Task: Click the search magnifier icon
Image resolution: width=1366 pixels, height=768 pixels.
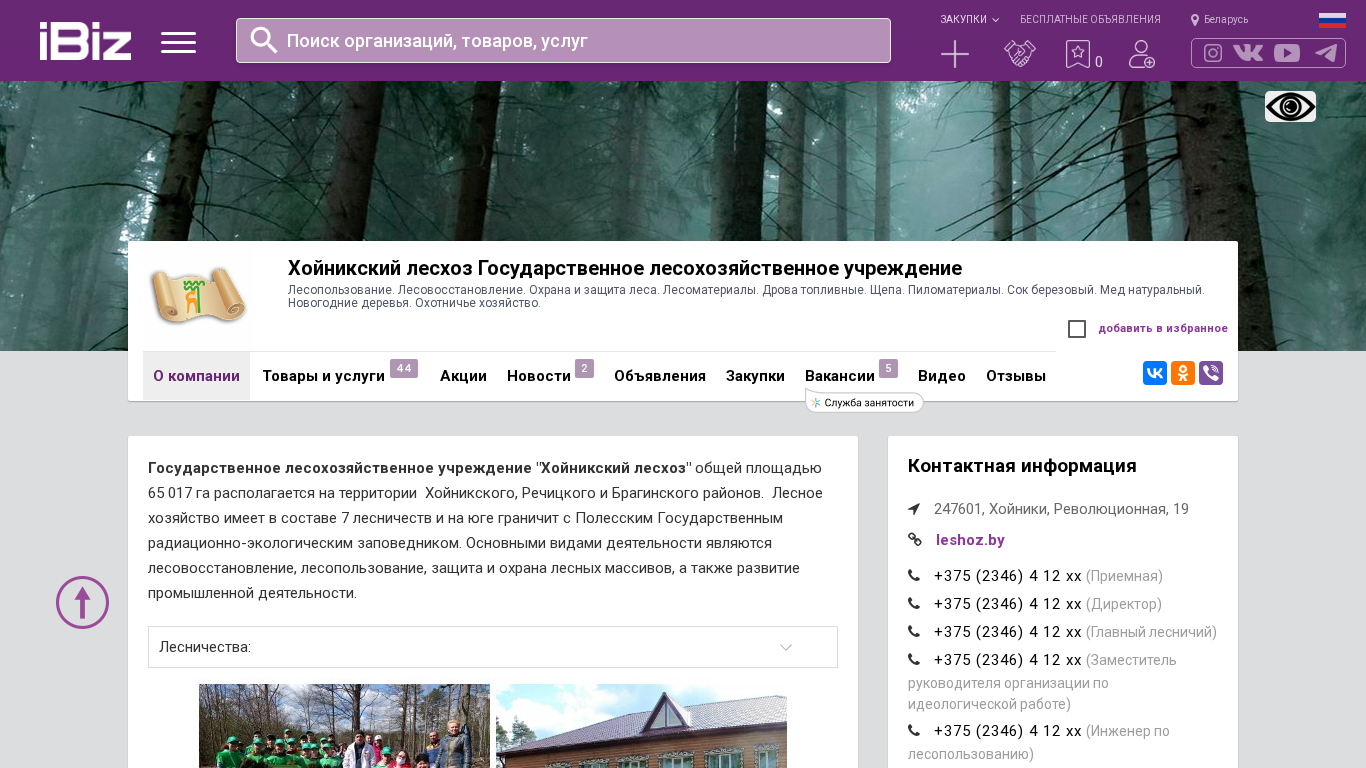Action: [264, 40]
